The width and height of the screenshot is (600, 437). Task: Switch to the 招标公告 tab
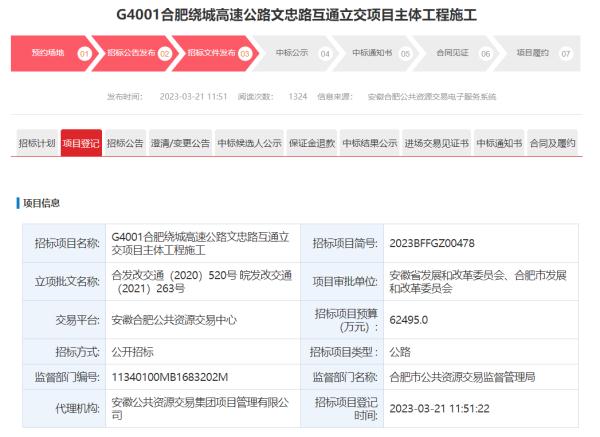[x=125, y=143]
